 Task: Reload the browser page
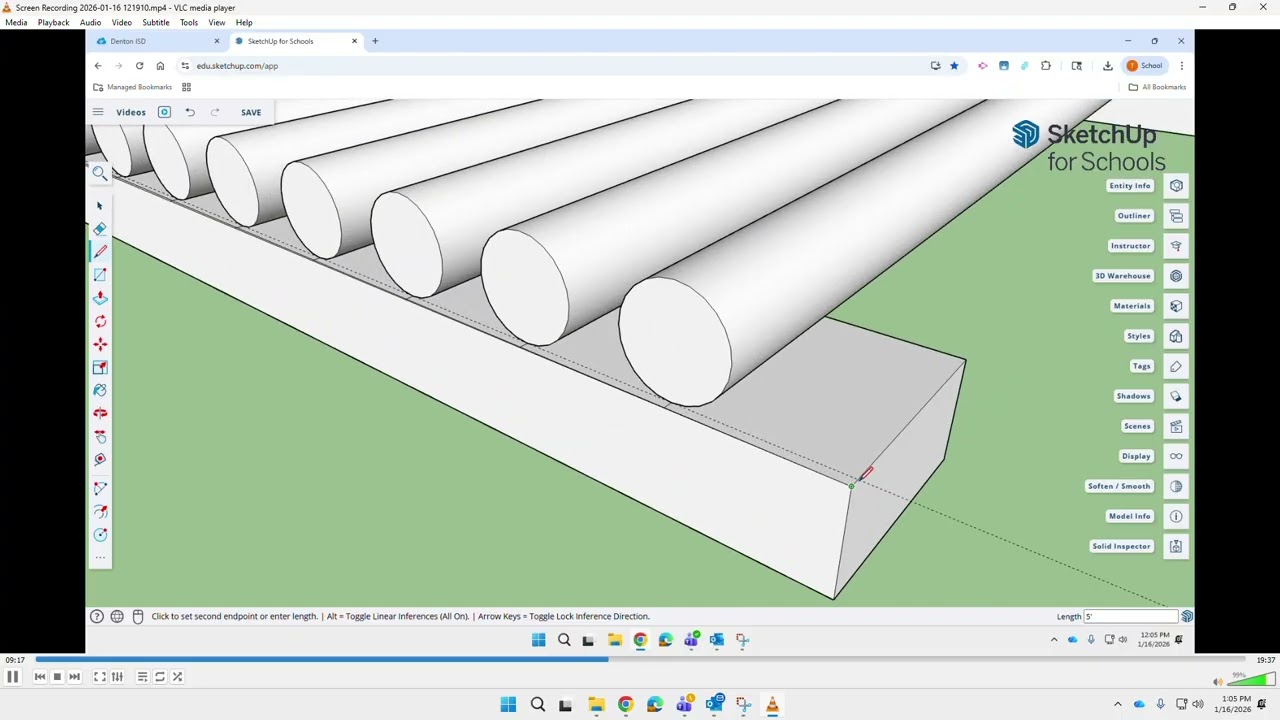pyautogui.click(x=139, y=66)
